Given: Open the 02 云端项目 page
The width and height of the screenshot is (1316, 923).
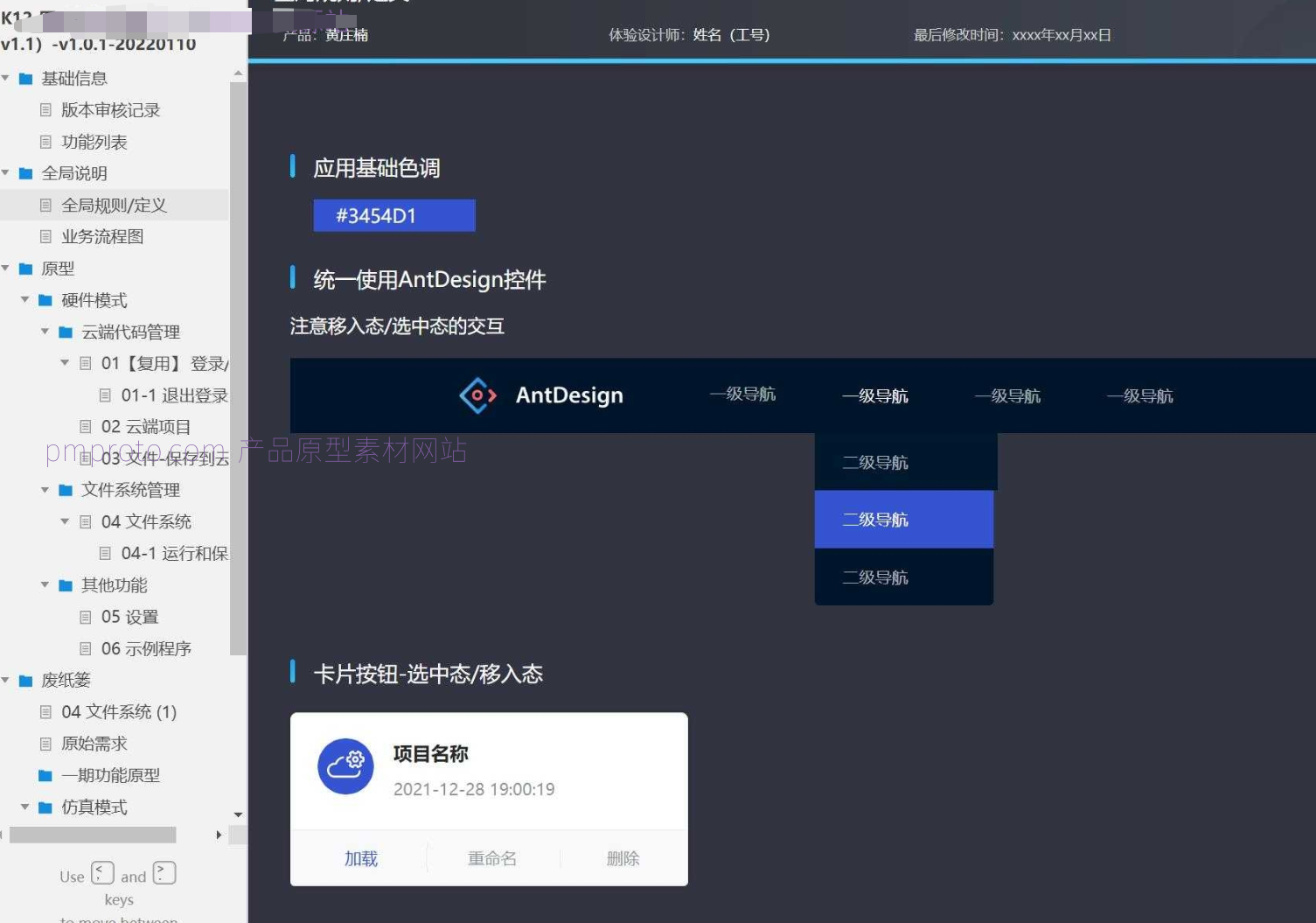Looking at the screenshot, I should [x=146, y=427].
